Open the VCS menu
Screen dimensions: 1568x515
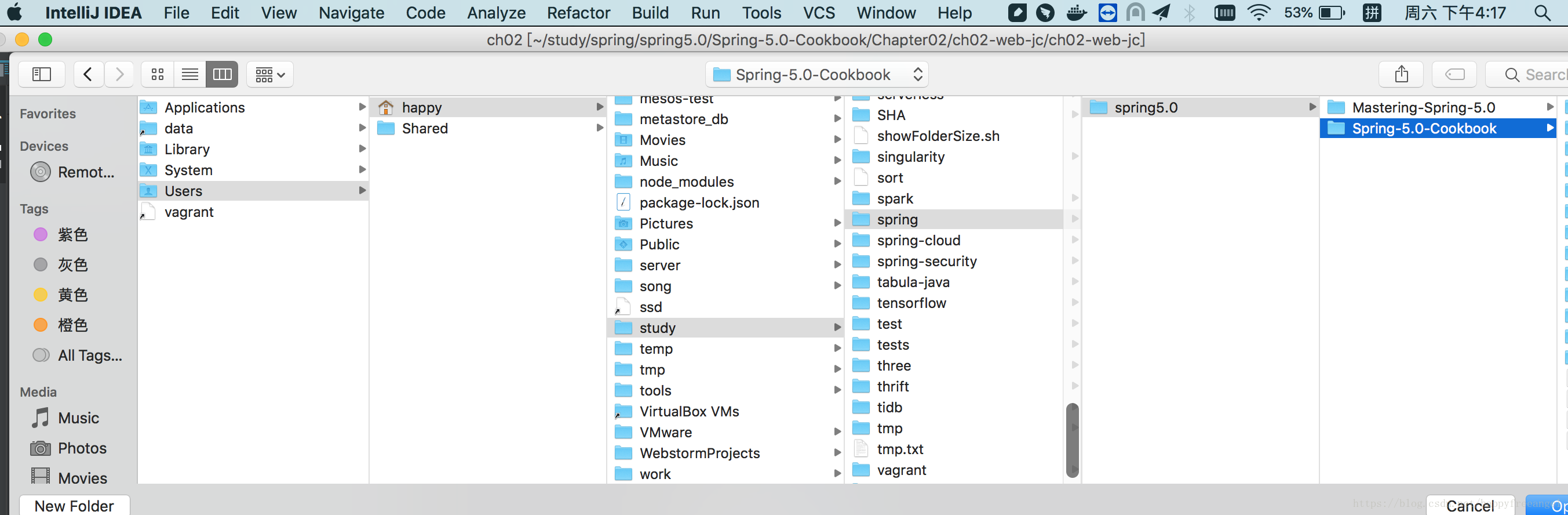pyautogui.click(x=819, y=13)
